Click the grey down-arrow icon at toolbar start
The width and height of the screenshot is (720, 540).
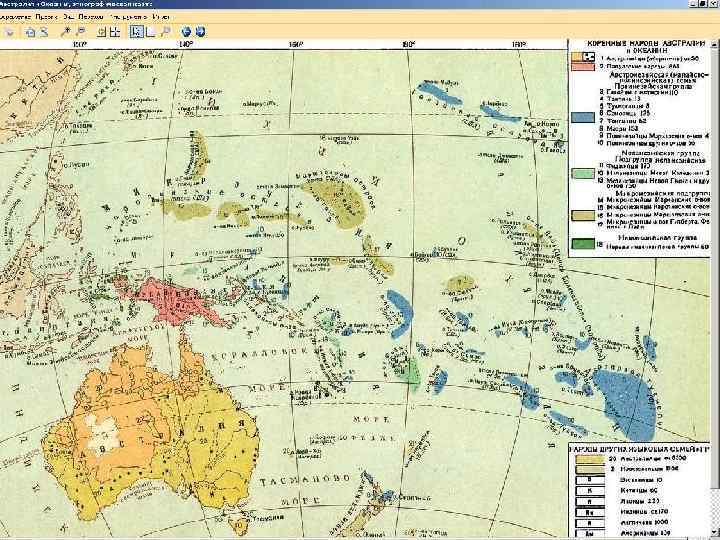point(10,32)
